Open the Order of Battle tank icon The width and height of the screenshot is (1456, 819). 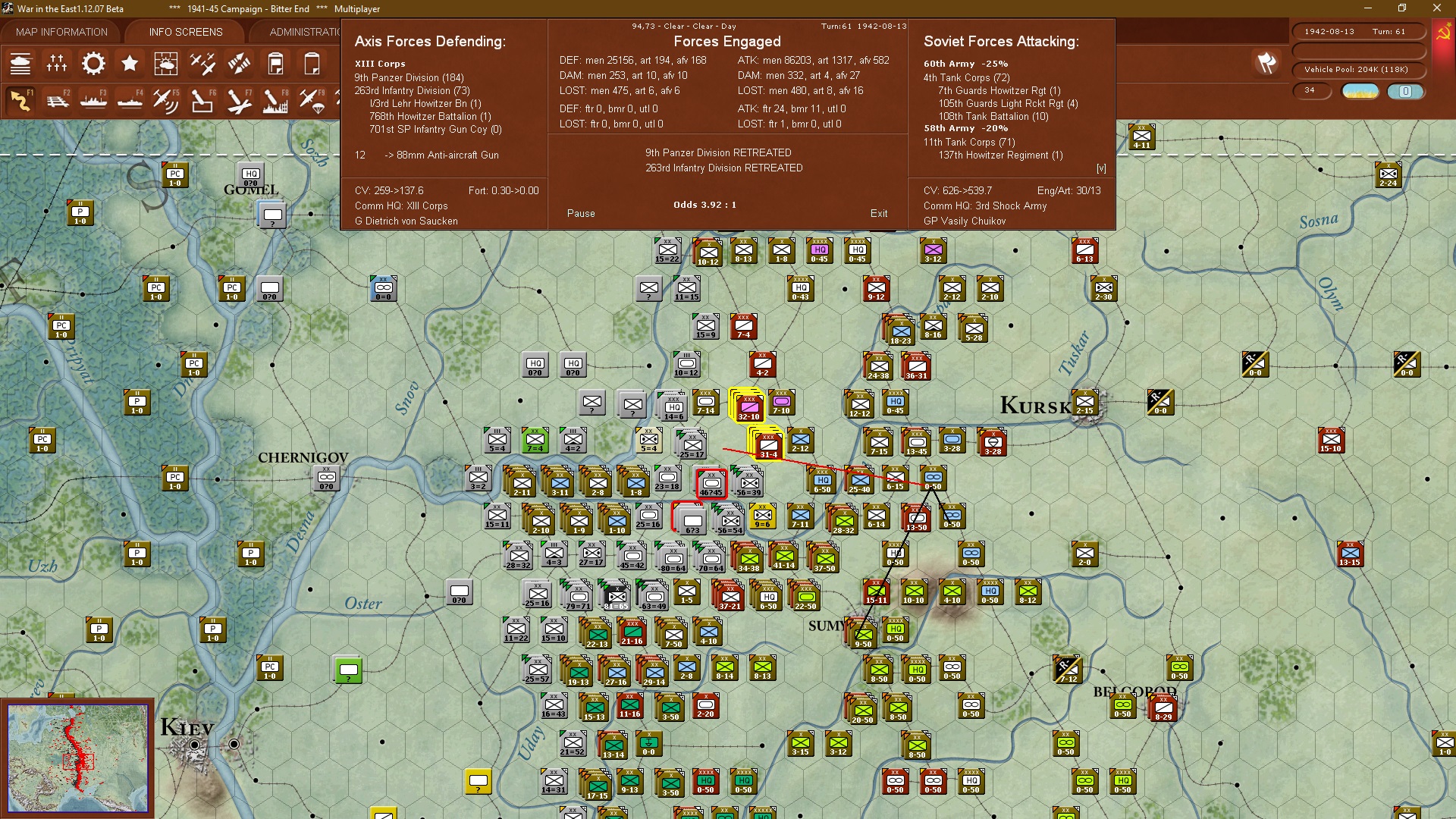coord(20,64)
